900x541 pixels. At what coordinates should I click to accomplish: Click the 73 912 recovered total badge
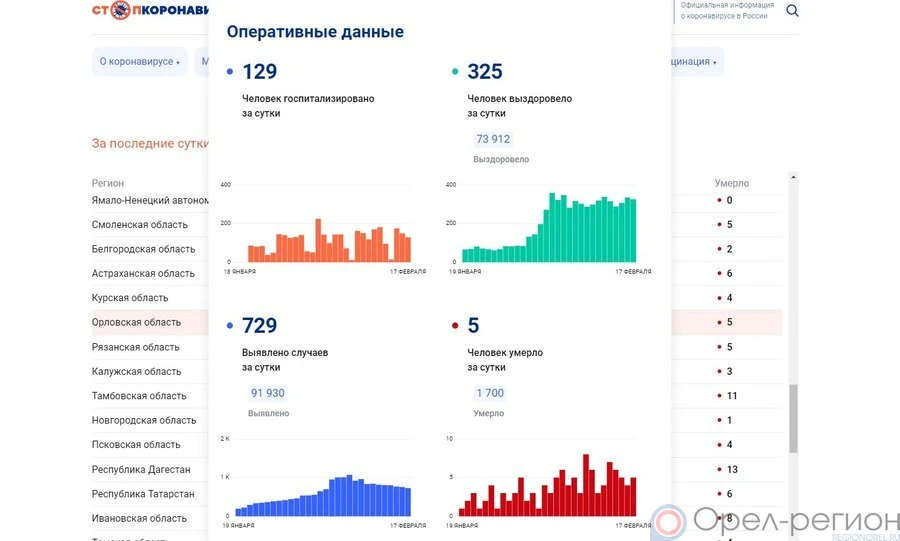tap(493, 139)
